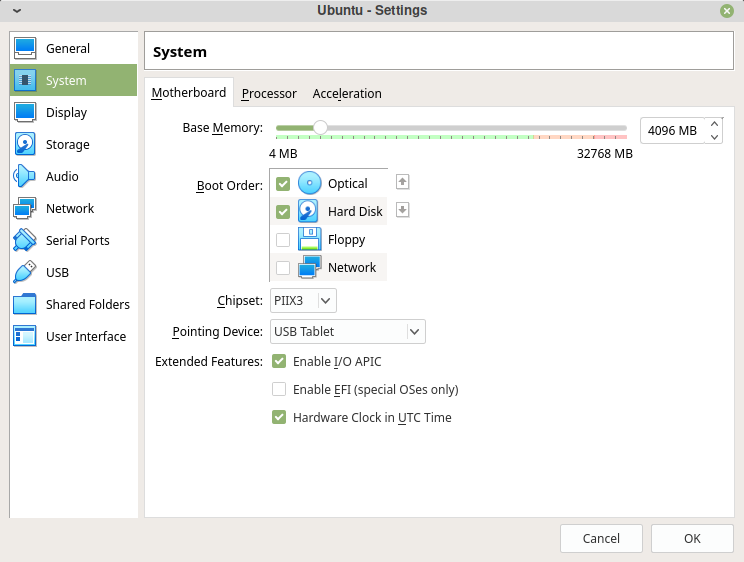This screenshot has height=562, width=744.
Task: Click the Serial Ports connector icon
Action: [x=25, y=240]
